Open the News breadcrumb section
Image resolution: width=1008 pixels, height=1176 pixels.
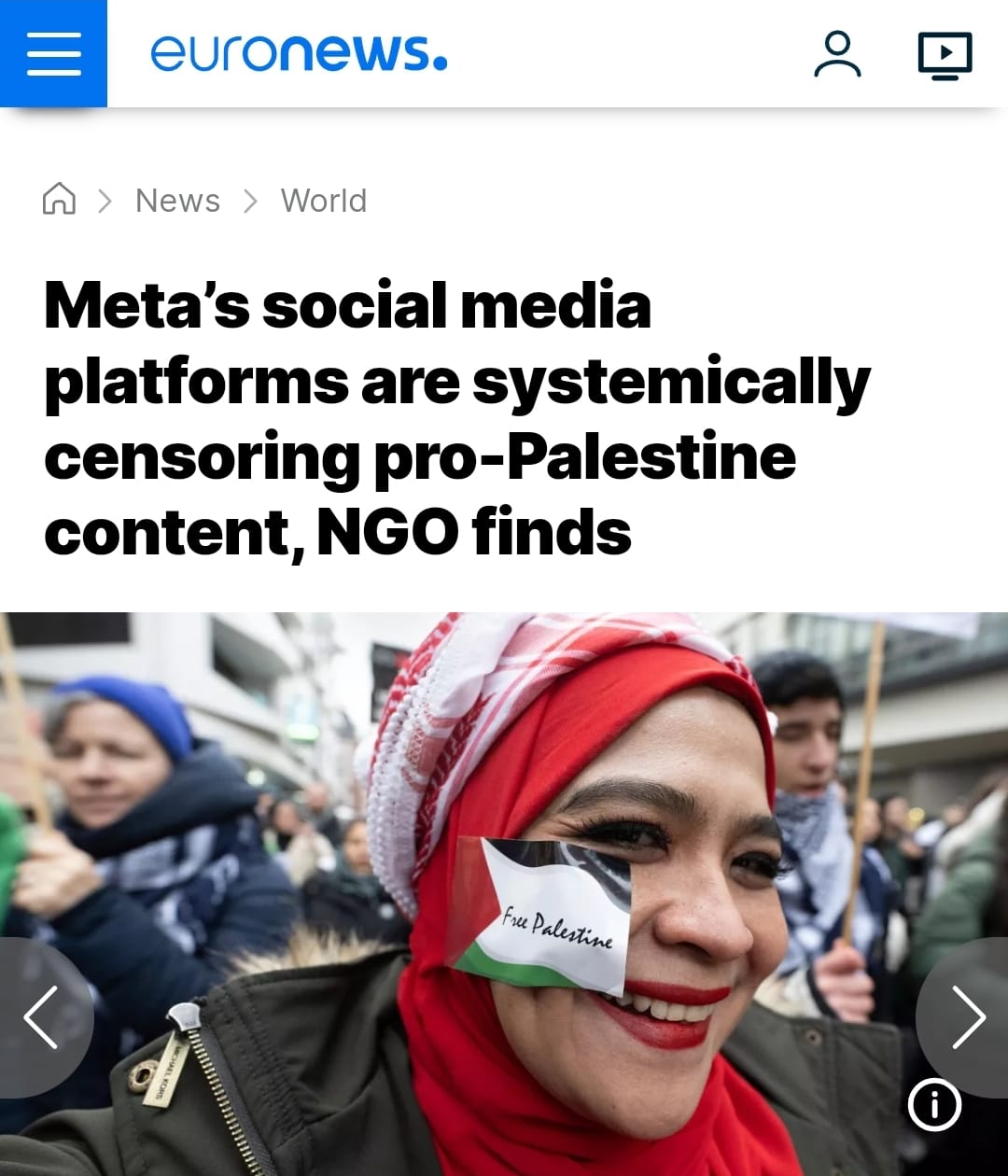177,201
